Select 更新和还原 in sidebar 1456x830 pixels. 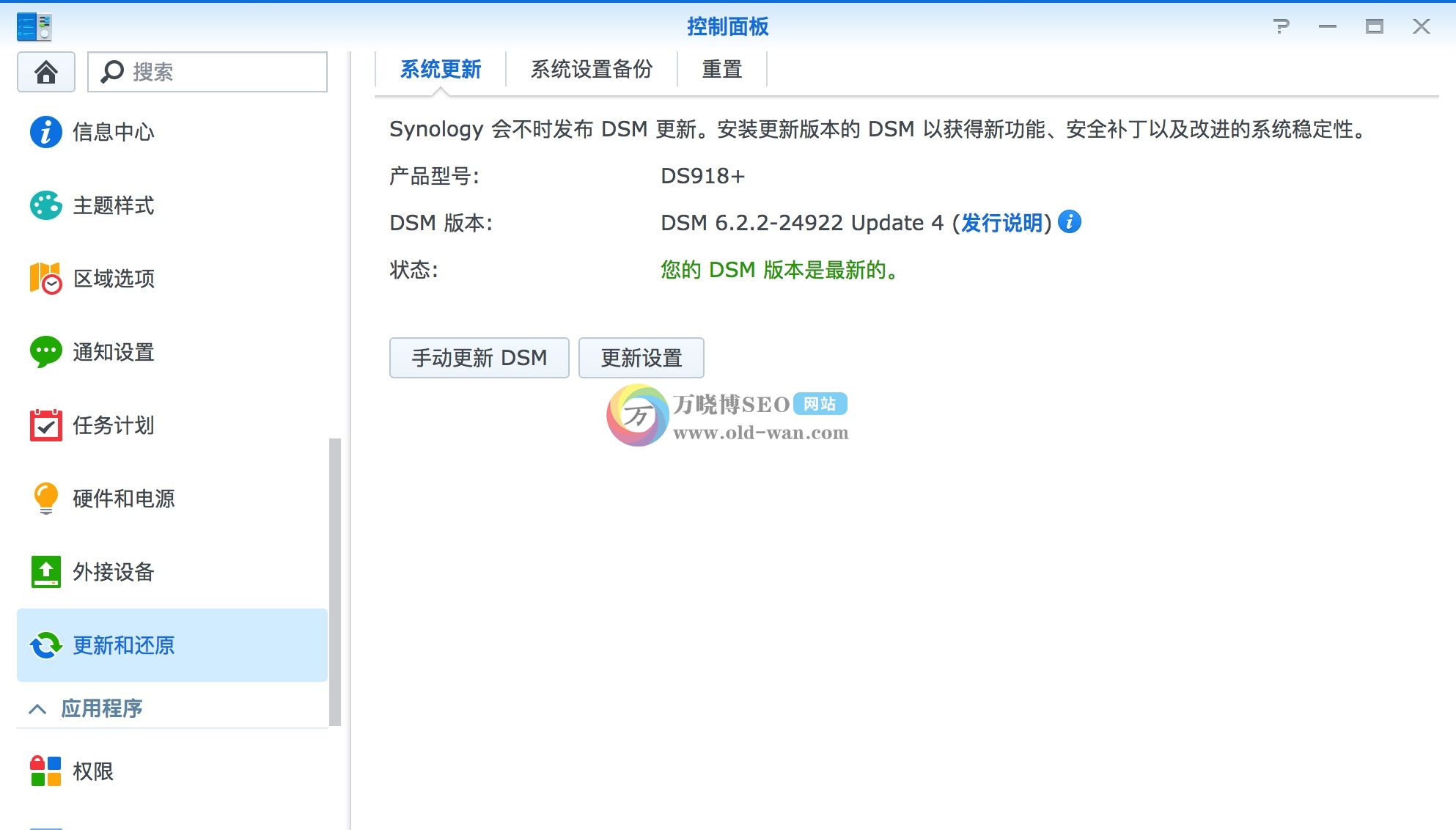pos(172,645)
